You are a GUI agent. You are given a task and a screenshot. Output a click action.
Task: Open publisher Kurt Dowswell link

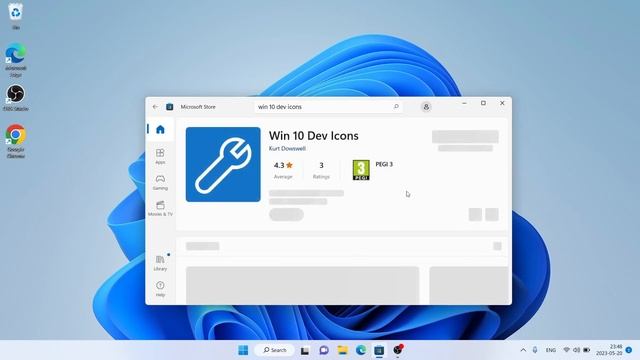(287, 149)
